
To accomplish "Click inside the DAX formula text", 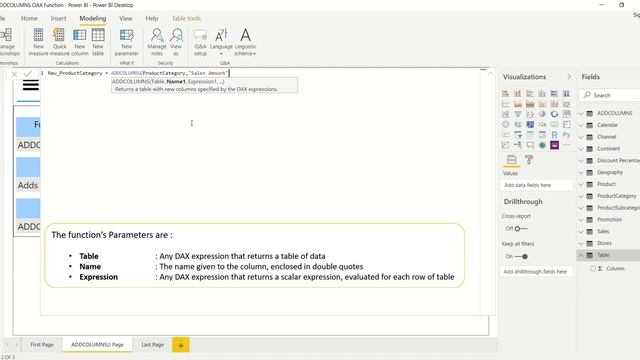I will [138, 73].
